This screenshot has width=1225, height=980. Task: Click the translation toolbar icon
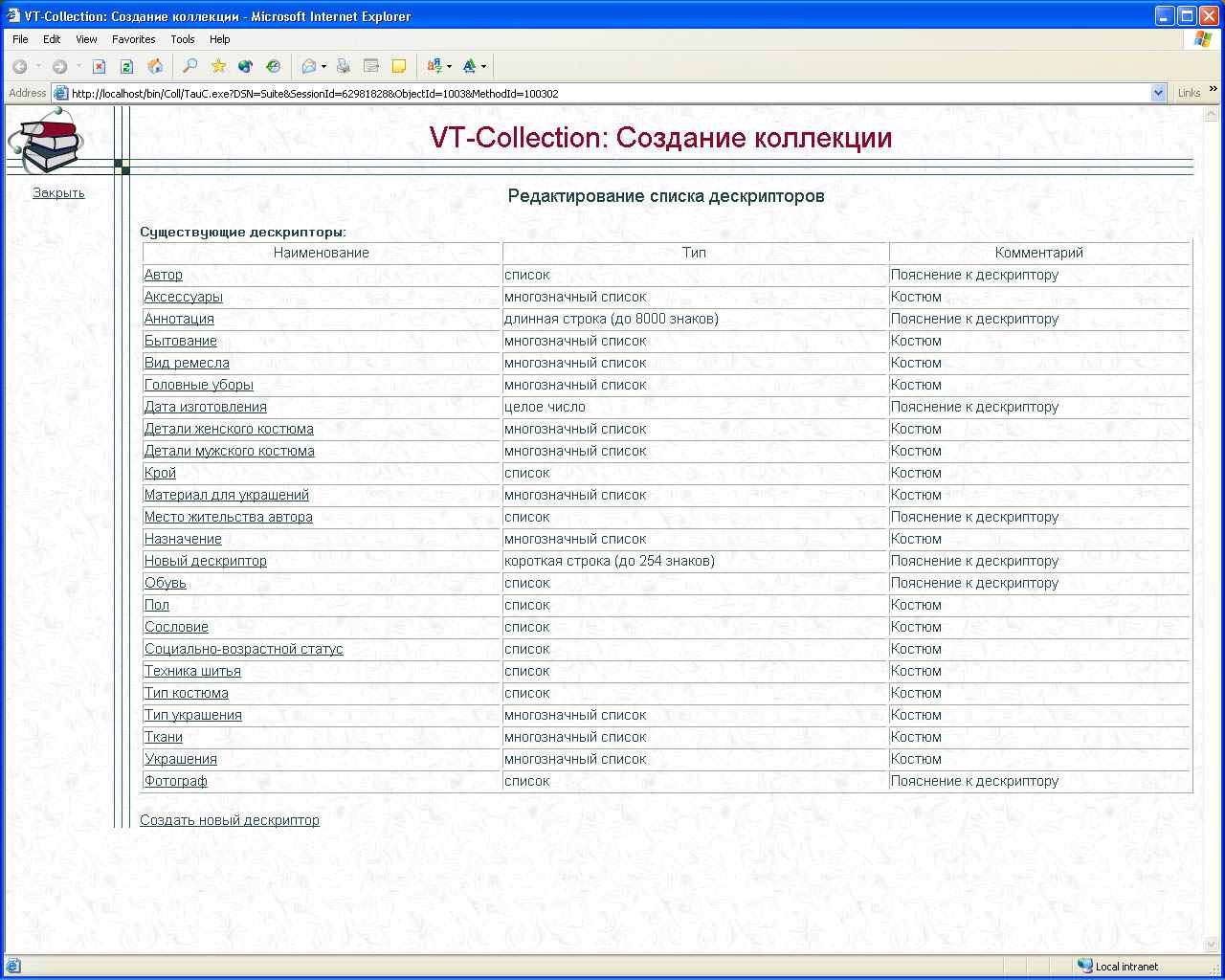pos(434,66)
